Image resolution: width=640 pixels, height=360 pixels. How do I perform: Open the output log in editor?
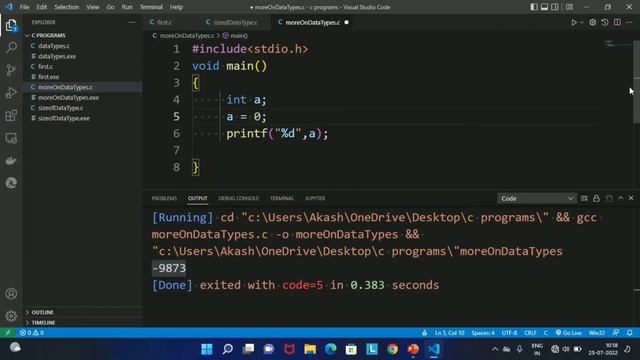click(x=609, y=198)
